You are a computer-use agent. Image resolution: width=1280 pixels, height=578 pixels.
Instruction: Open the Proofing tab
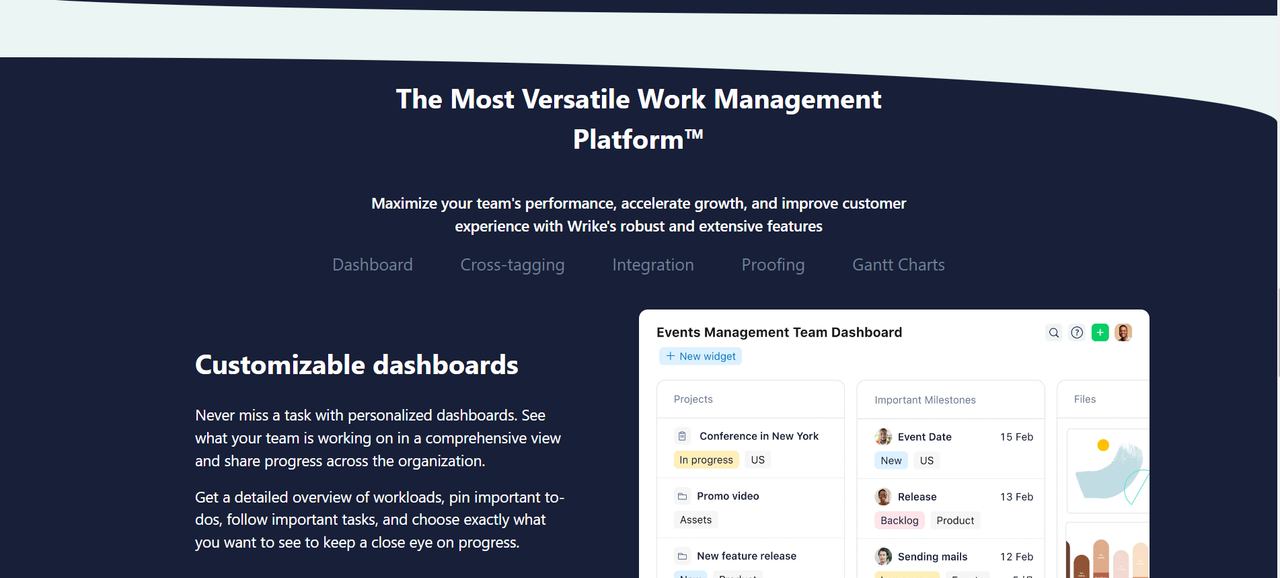tap(773, 265)
